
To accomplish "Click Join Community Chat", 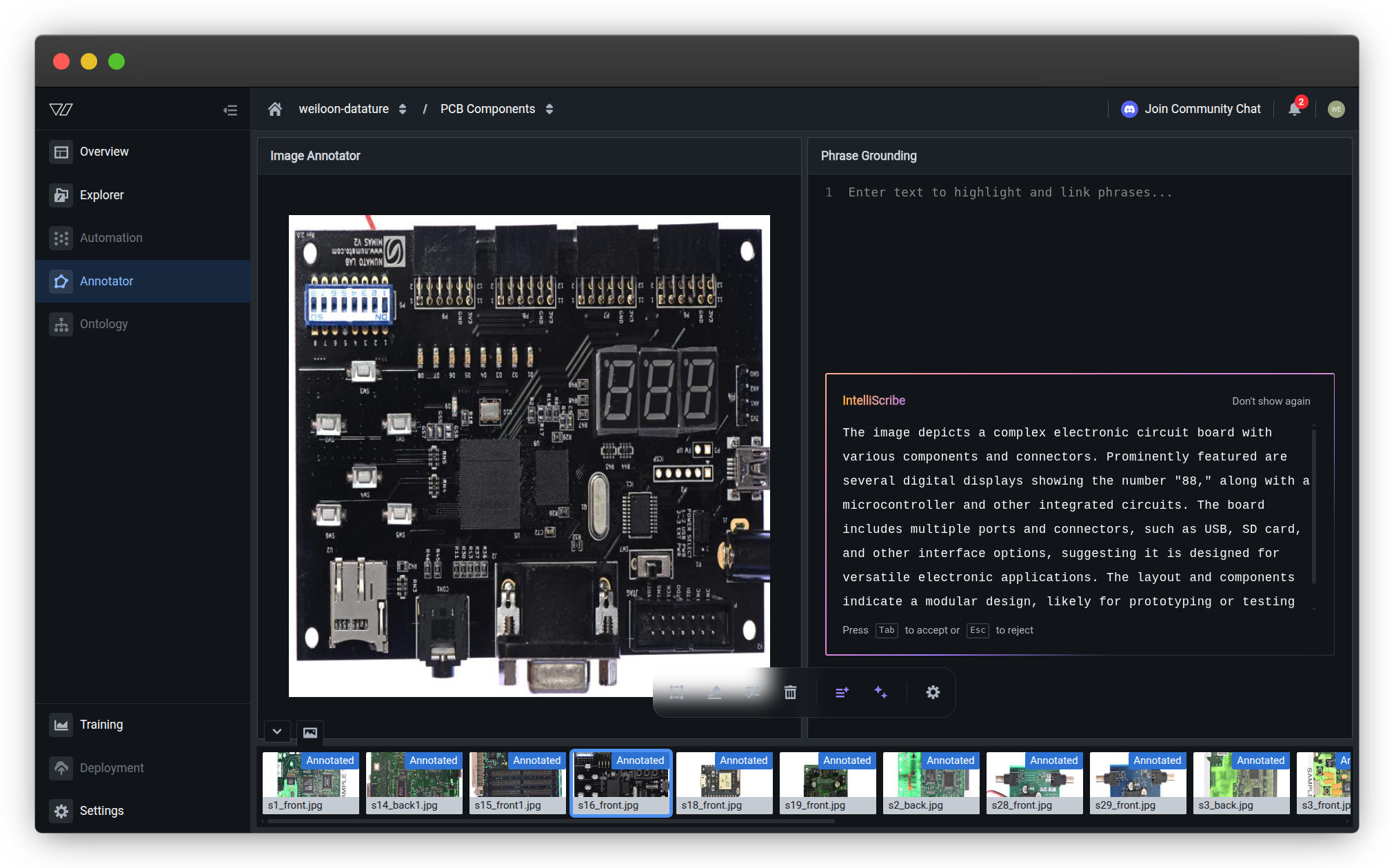I will [x=1191, y=109].
